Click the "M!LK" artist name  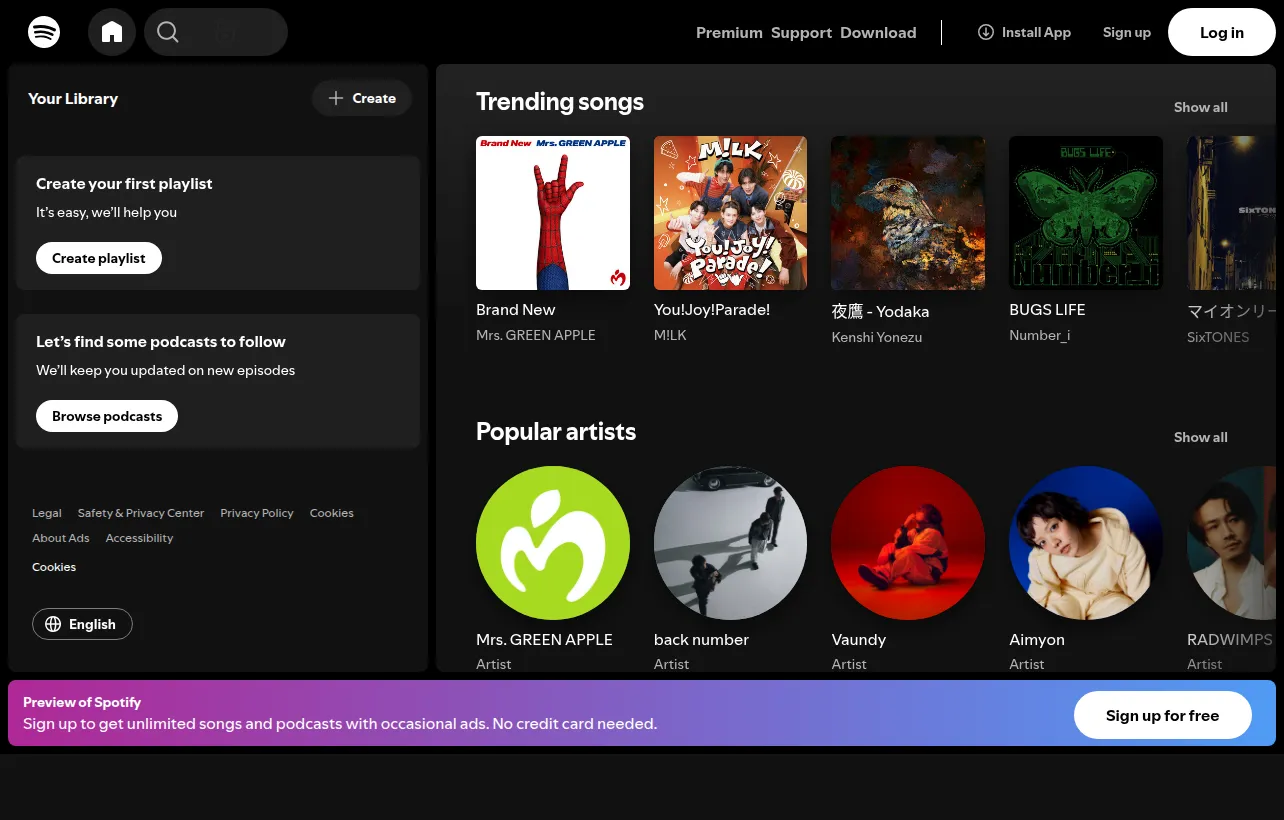coord(670,335)
